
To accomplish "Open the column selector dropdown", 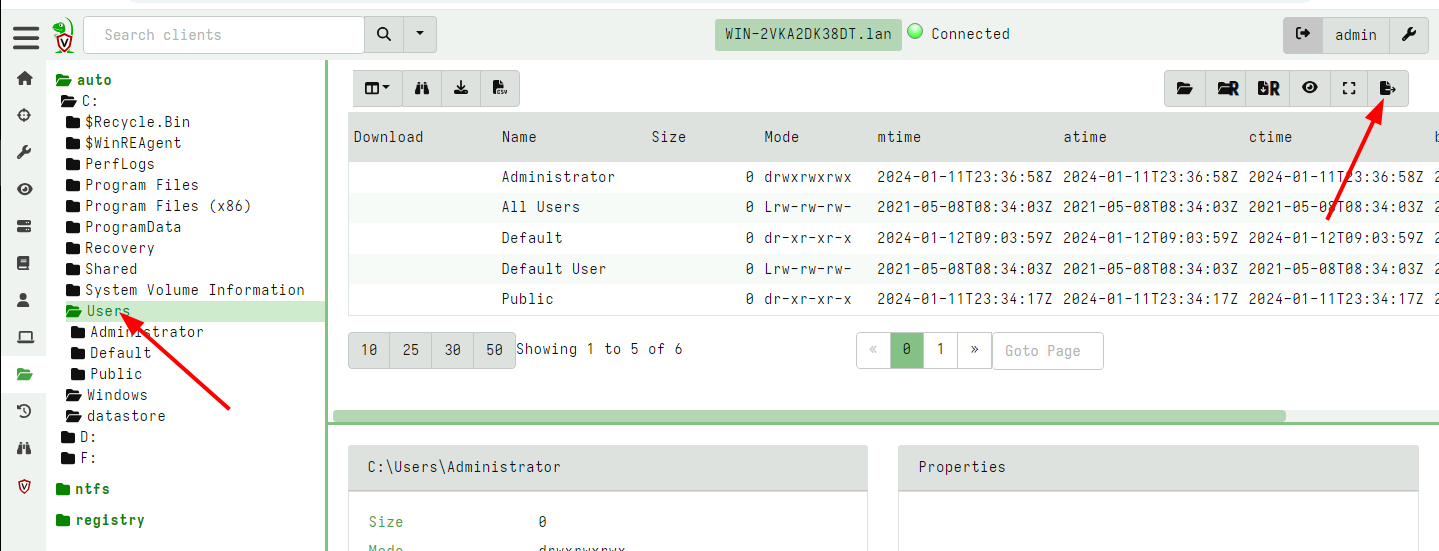I will [x=377, y=88].
